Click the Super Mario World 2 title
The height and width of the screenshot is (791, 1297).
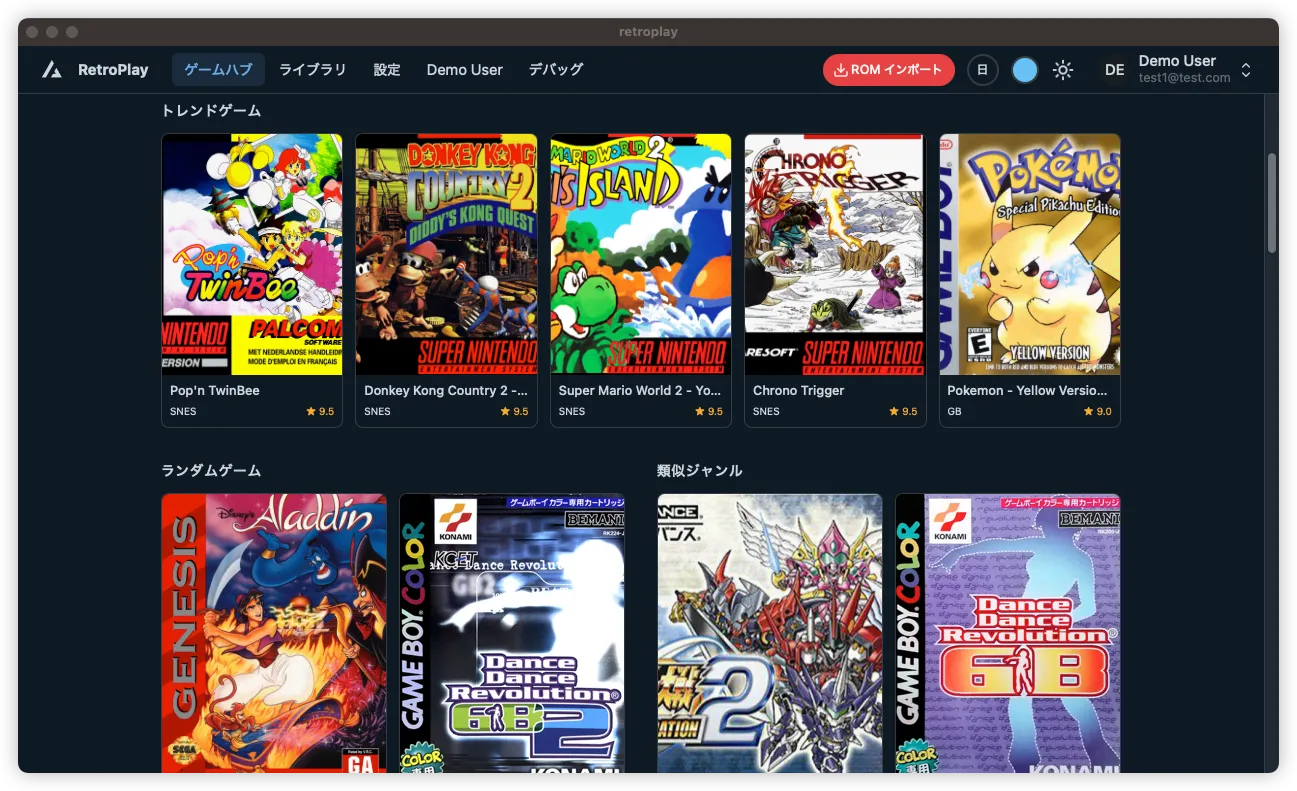pos(640,391)
